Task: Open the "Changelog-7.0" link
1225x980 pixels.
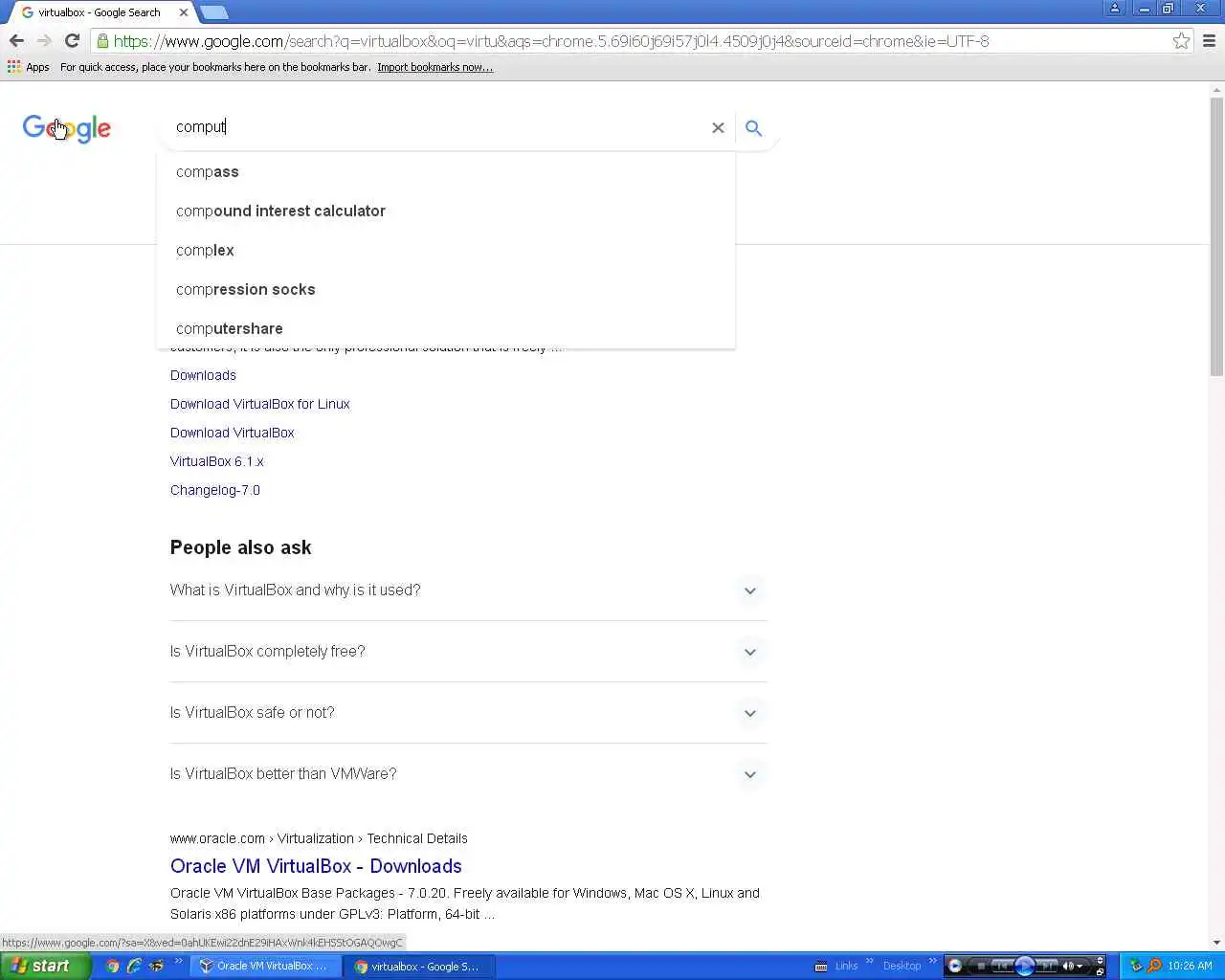Action: coord(215,490)
